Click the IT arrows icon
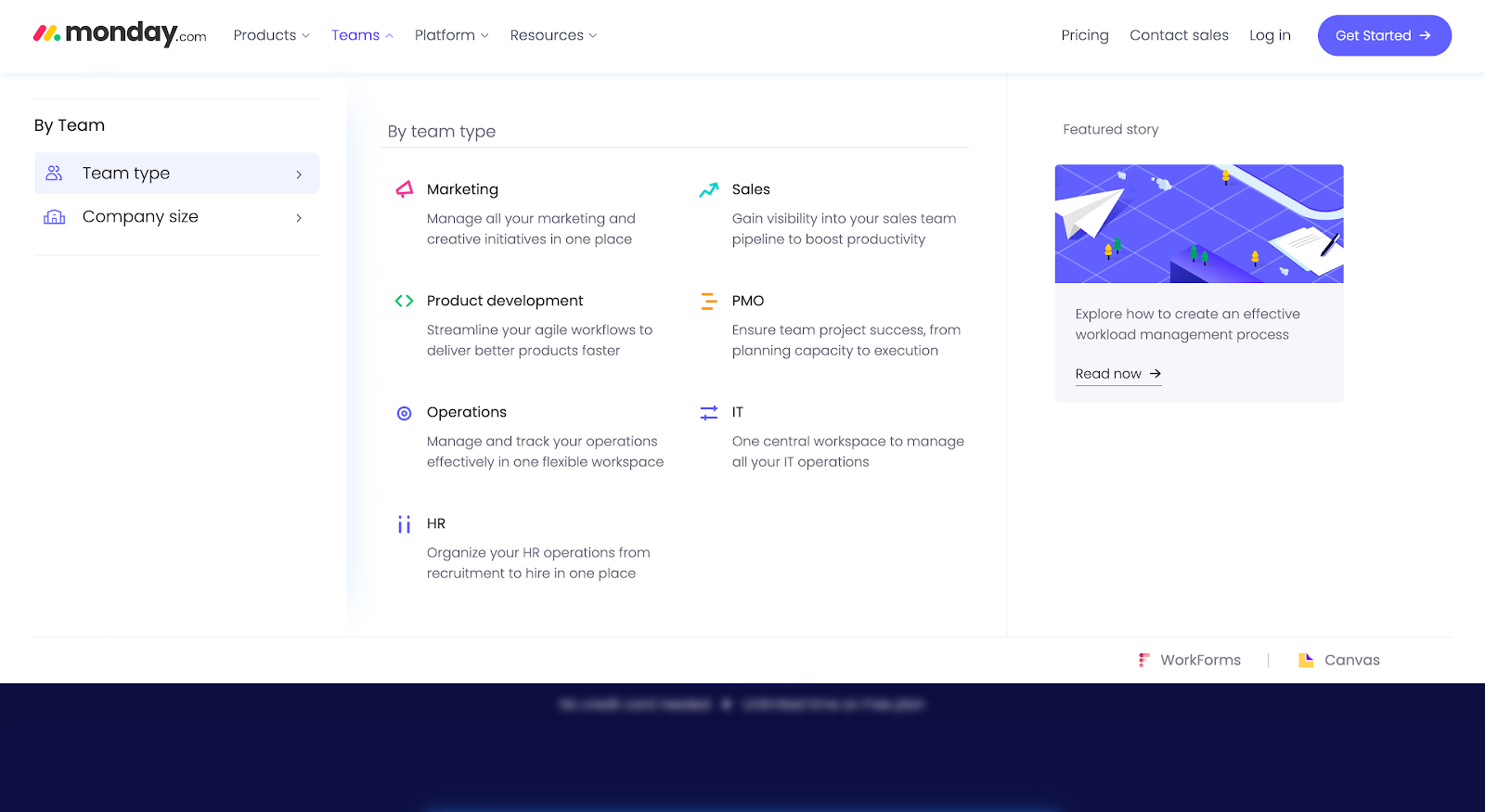 coord(709,413)
